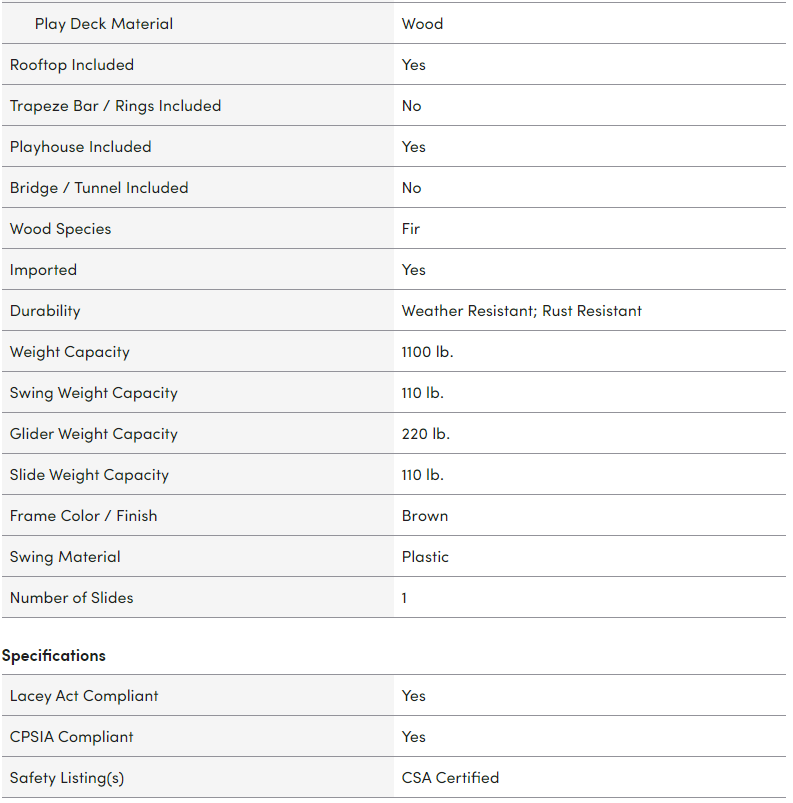Screen dimensions: 793x803
Task: Click the Playhouse Included label
Action: (x=80, y=147)
